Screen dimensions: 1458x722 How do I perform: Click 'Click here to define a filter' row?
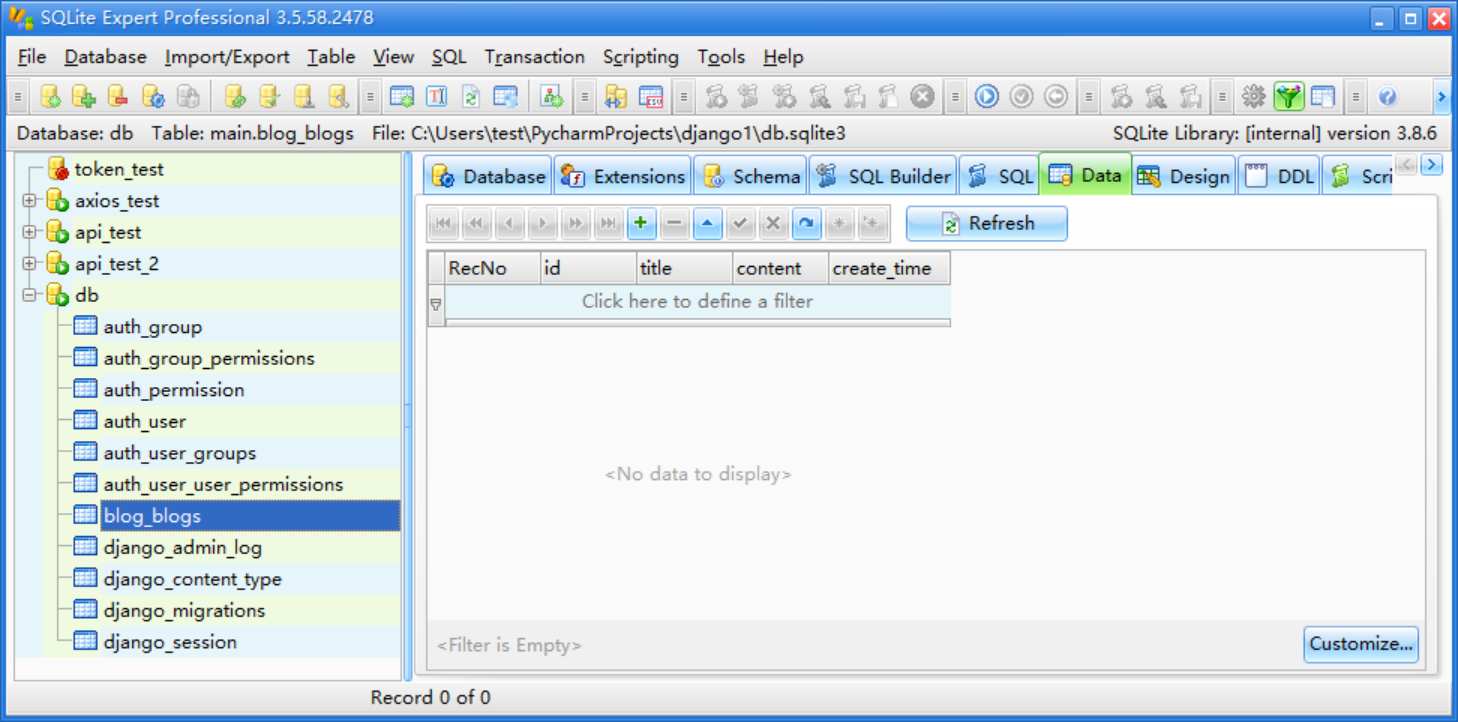[x=697, y=301]
